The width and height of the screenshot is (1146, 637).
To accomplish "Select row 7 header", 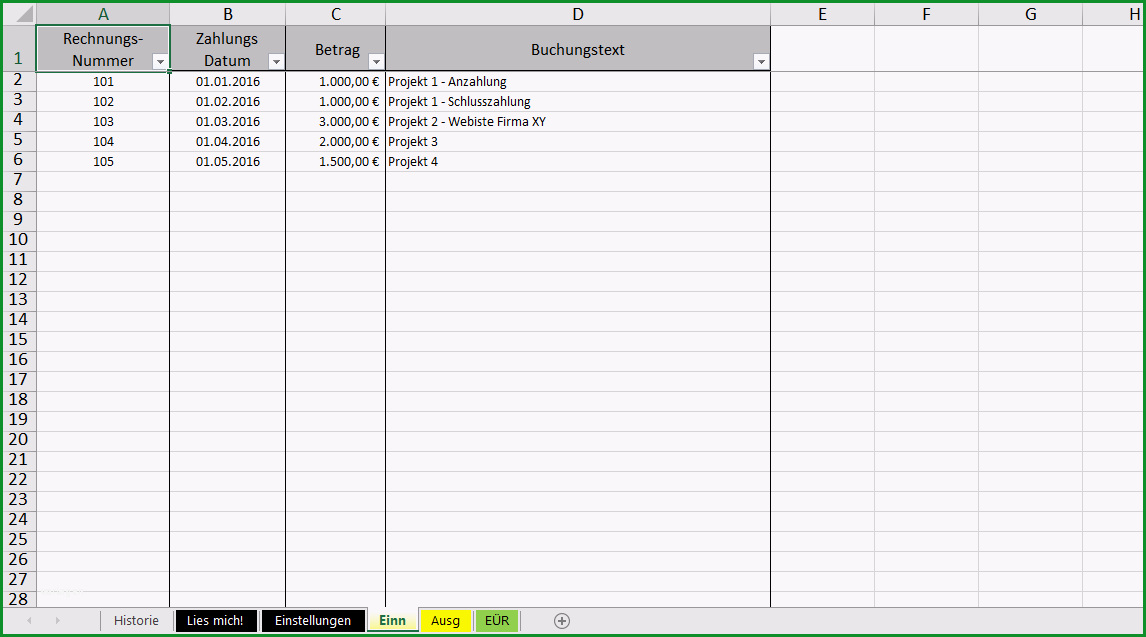I will pos(18,181).
